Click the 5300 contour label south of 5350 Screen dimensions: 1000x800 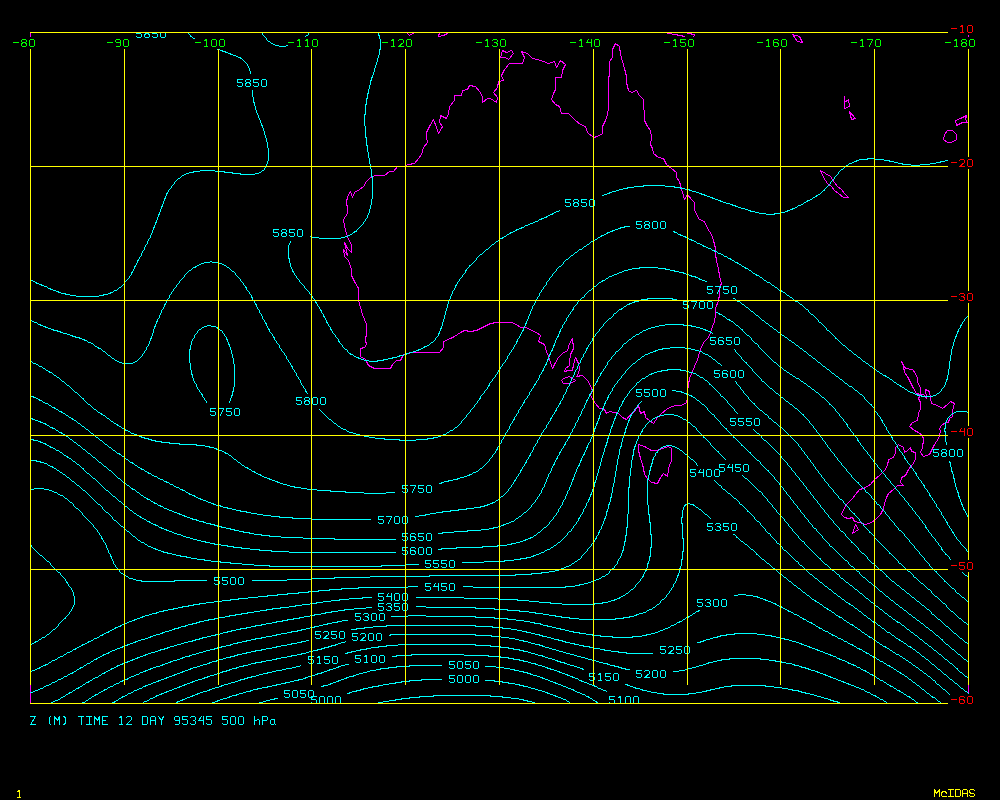pyautogui.click(x=712, y=603)
